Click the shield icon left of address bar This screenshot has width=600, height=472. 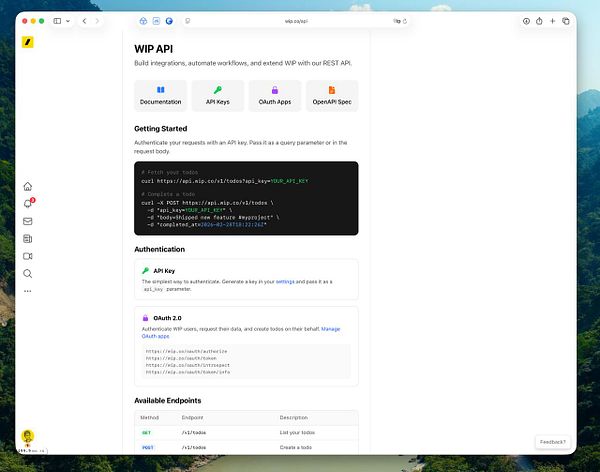tap(188, 21)
